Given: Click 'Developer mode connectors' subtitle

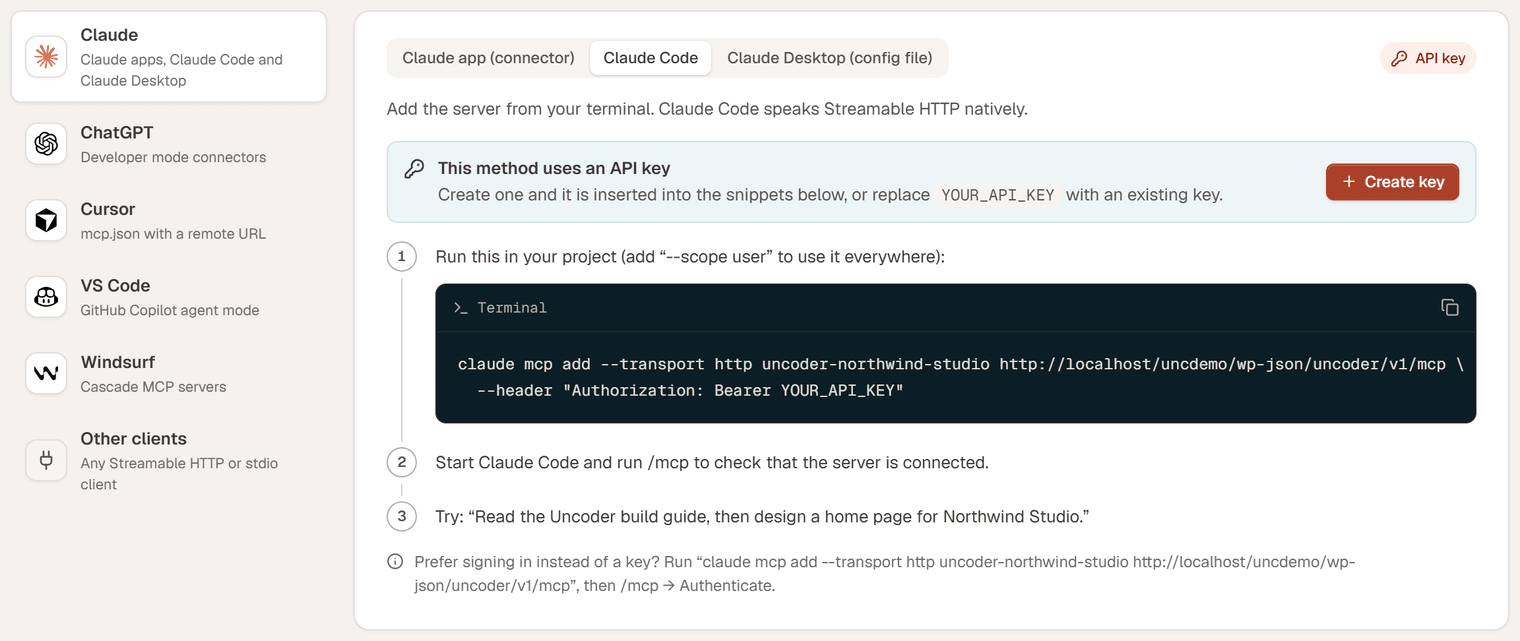Looking at the screenshot, I should [173, 157].
